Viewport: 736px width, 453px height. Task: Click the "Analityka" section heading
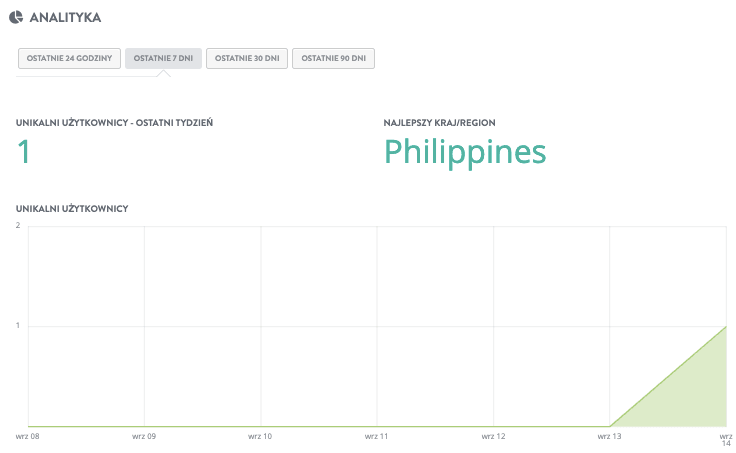click(x=65, y=17)
